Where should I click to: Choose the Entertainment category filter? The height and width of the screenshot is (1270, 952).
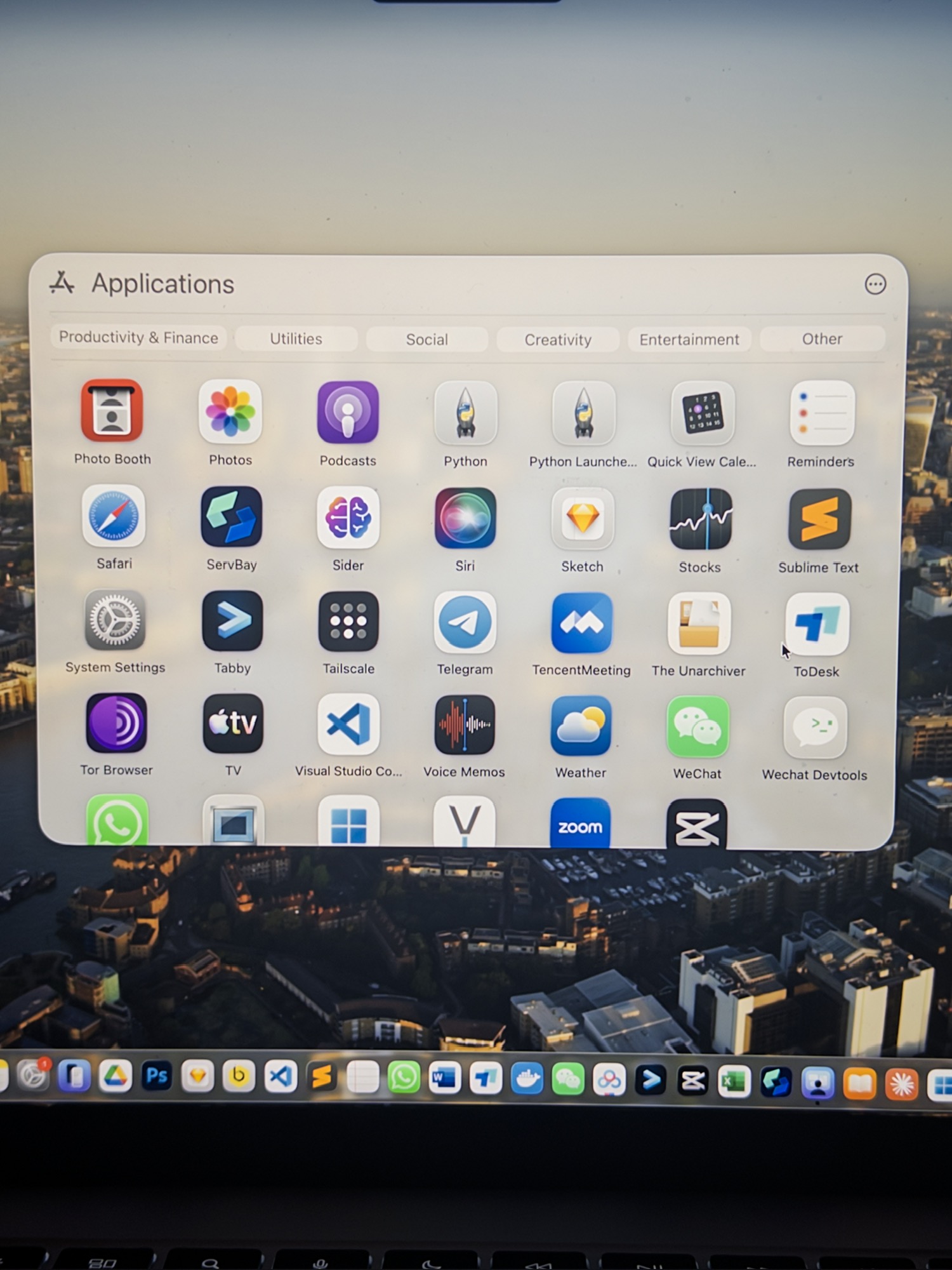[689, 340]
